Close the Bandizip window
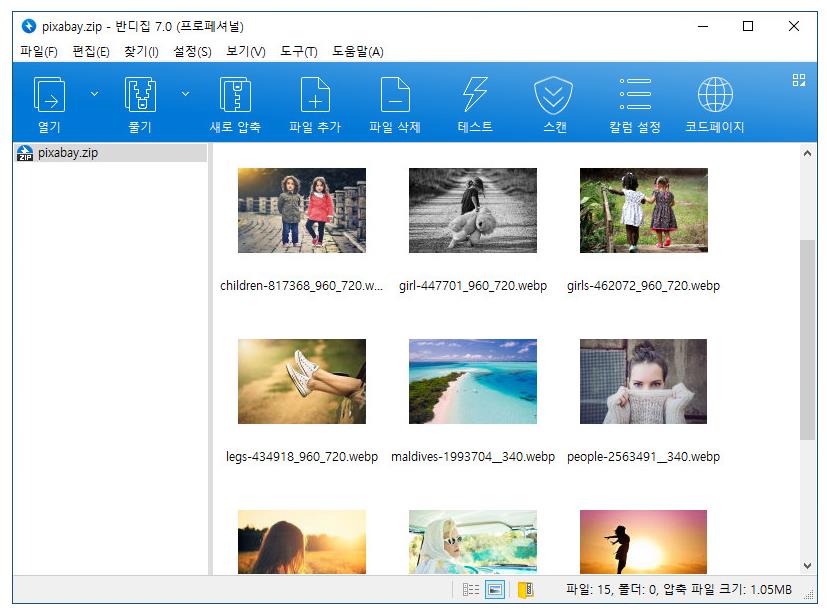The image size is (827, 612). tap(794, 26)
